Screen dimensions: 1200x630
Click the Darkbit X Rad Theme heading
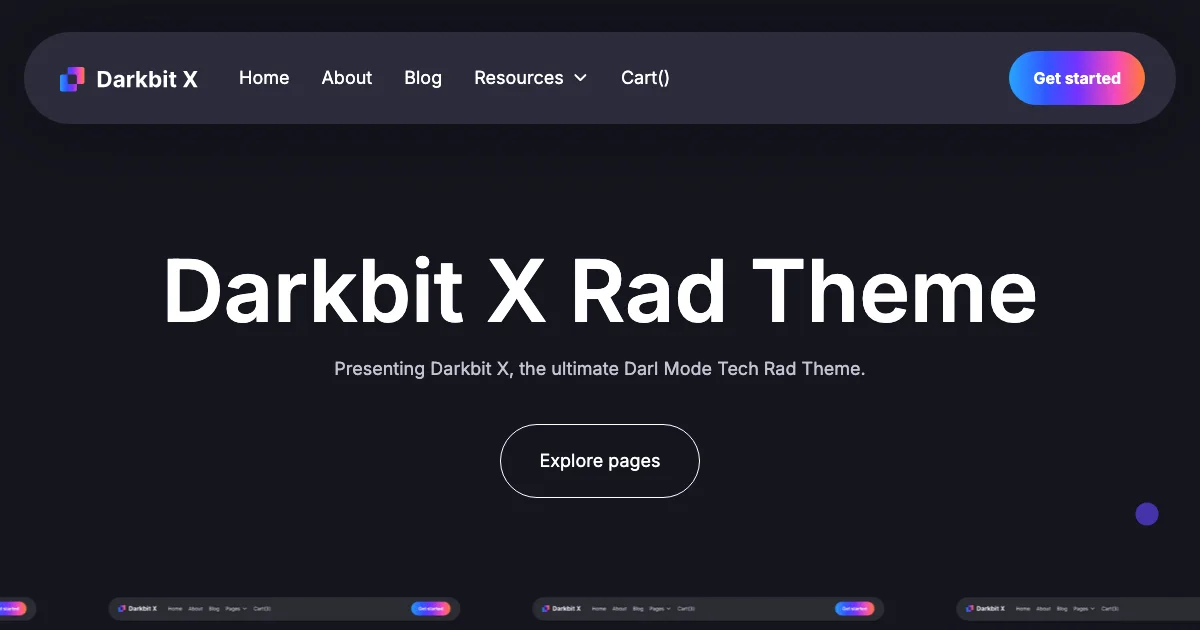pyautogui.click(x=600, y=290)
